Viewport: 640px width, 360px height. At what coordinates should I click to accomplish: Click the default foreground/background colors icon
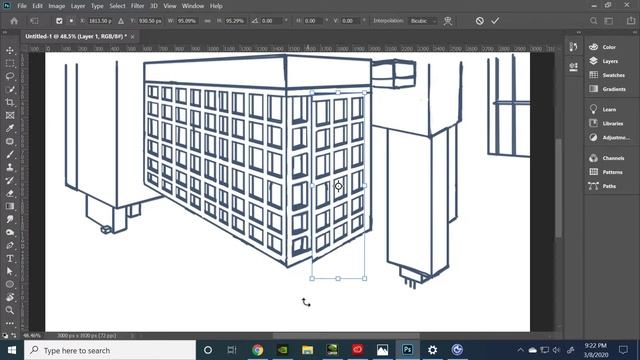pos(5,335)
